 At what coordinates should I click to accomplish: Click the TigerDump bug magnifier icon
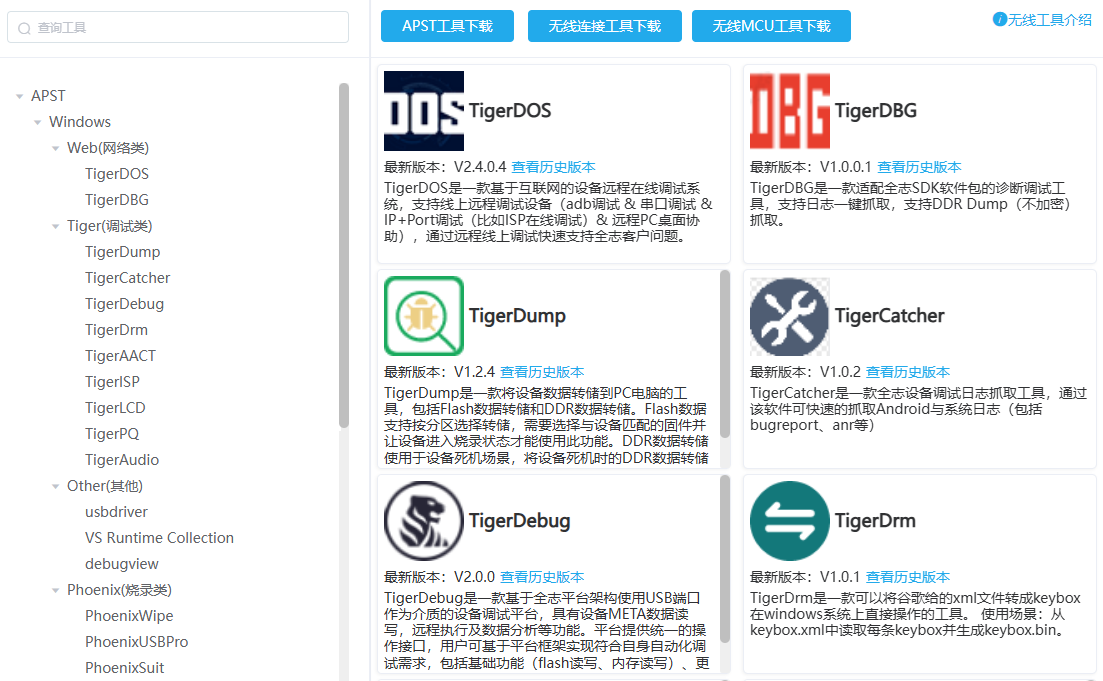pos(424,316)
